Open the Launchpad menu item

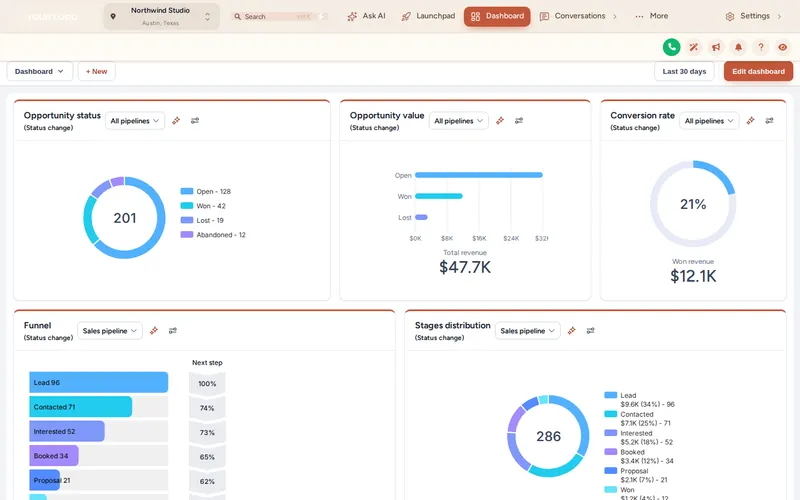[428, 16]
